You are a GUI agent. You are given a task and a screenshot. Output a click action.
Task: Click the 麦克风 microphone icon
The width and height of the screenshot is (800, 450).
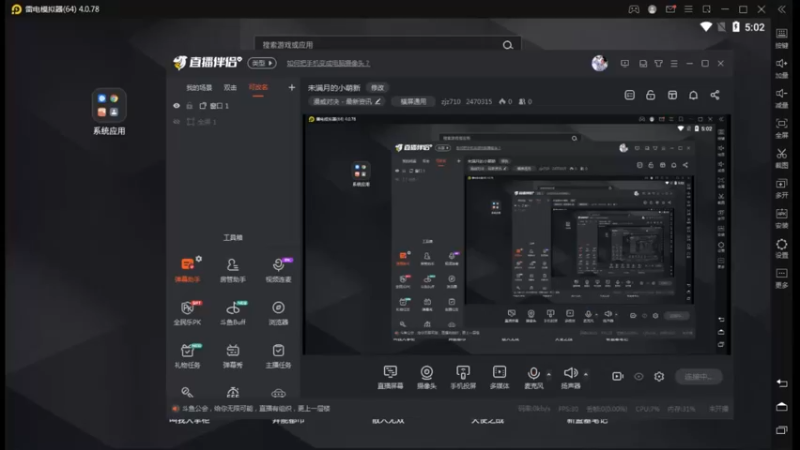pyautogui.click(x=533, y=373)
